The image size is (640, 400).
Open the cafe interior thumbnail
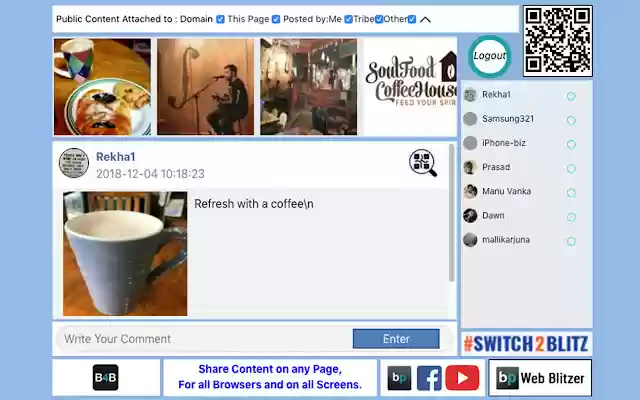pos(309,87)
